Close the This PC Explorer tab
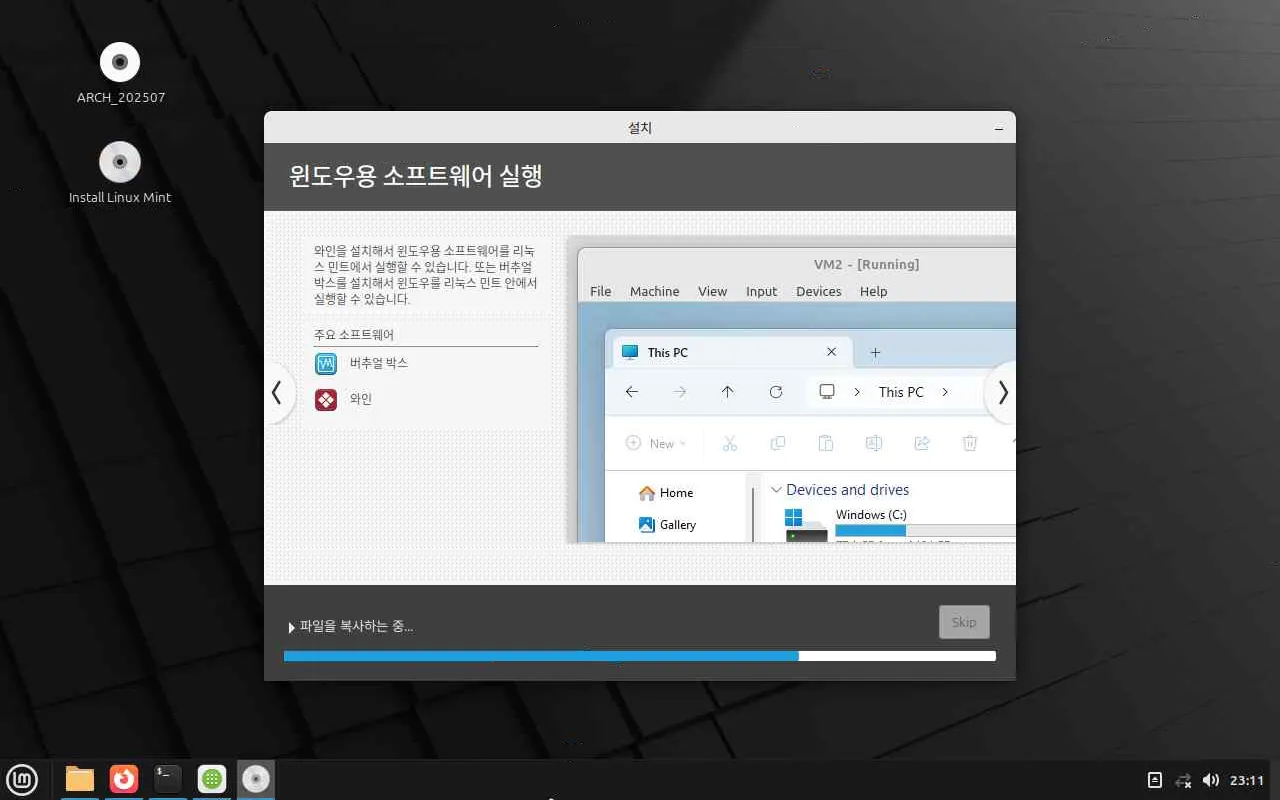The width and height of the screenshot is (1280, 800). [831, 352]
